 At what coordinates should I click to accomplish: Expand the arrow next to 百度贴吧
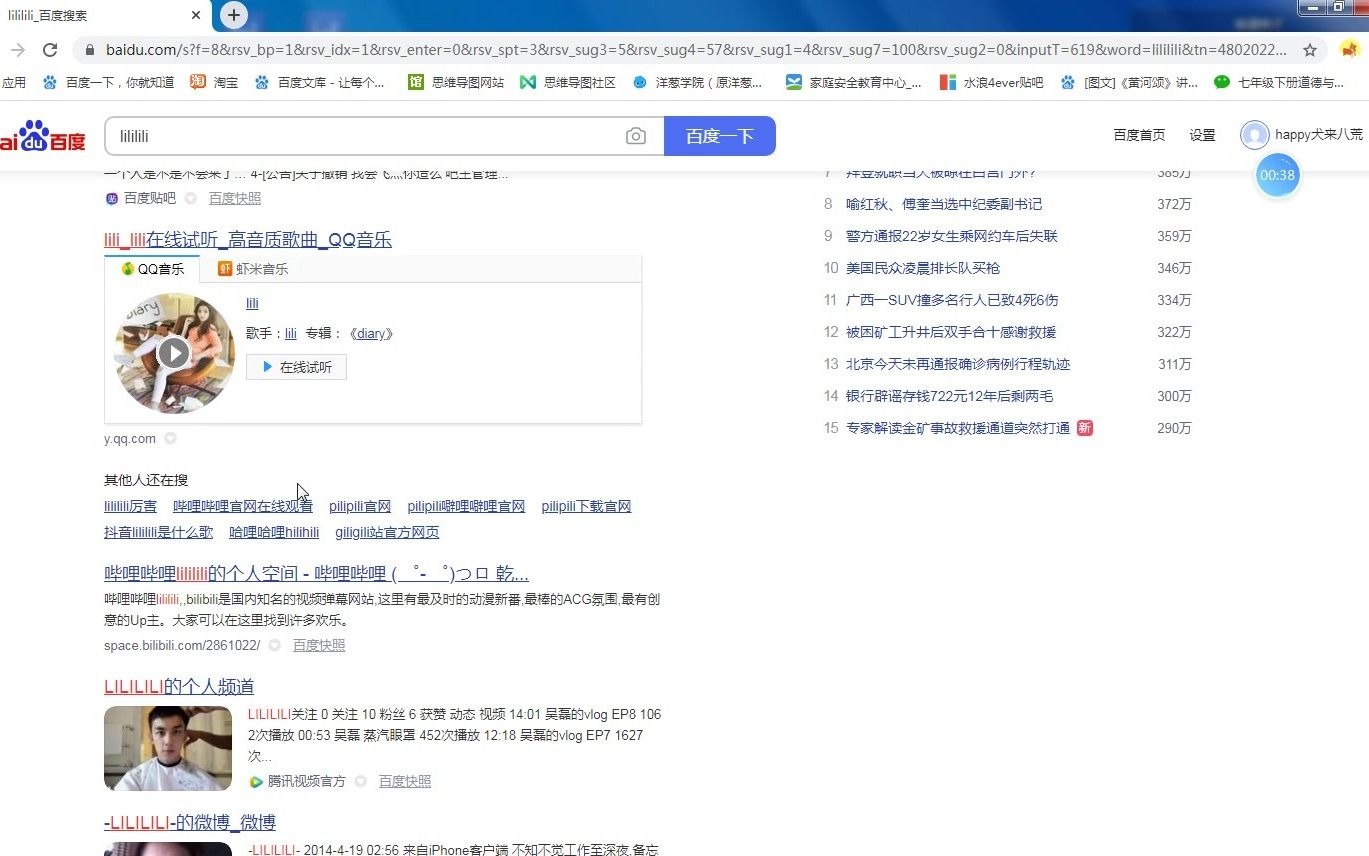click(190, 198)
